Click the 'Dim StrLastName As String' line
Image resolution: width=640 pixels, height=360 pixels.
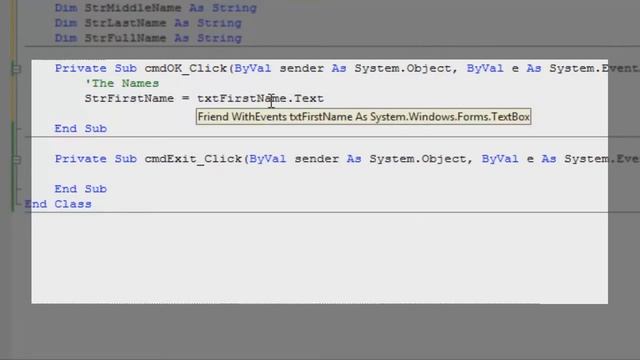pos(148,23)
